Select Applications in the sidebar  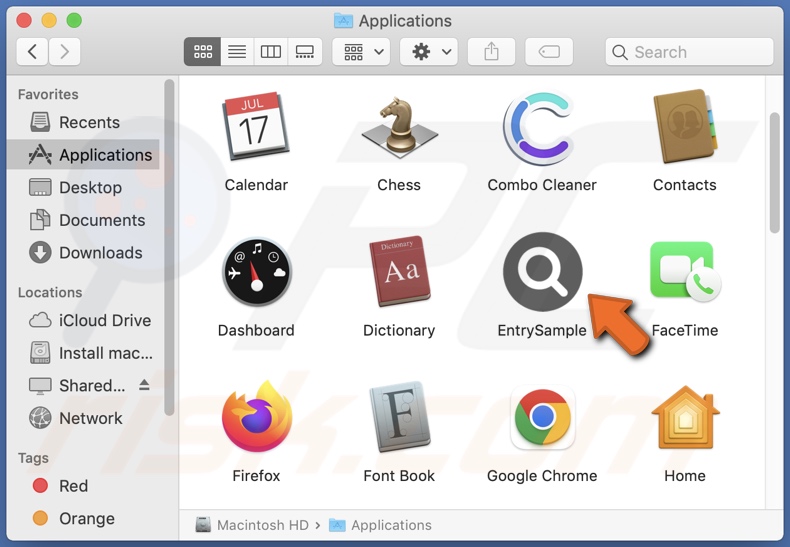point(83,155)
